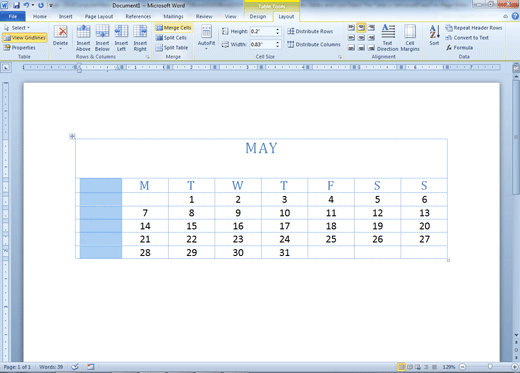Click the table move handle
520x373 pixels.
(x=72, y=136)
